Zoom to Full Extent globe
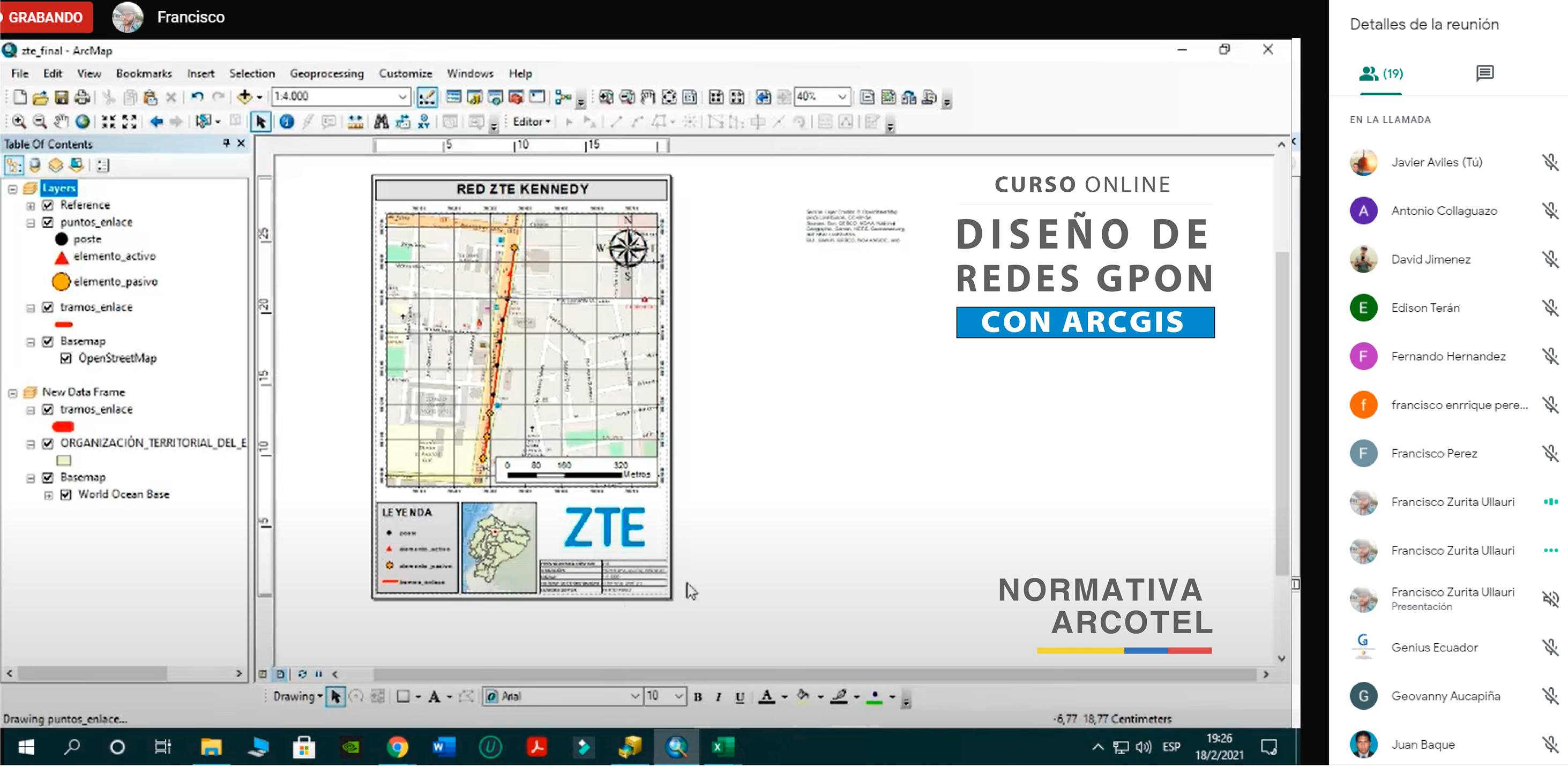1568x767 pixels. [83, 122]
